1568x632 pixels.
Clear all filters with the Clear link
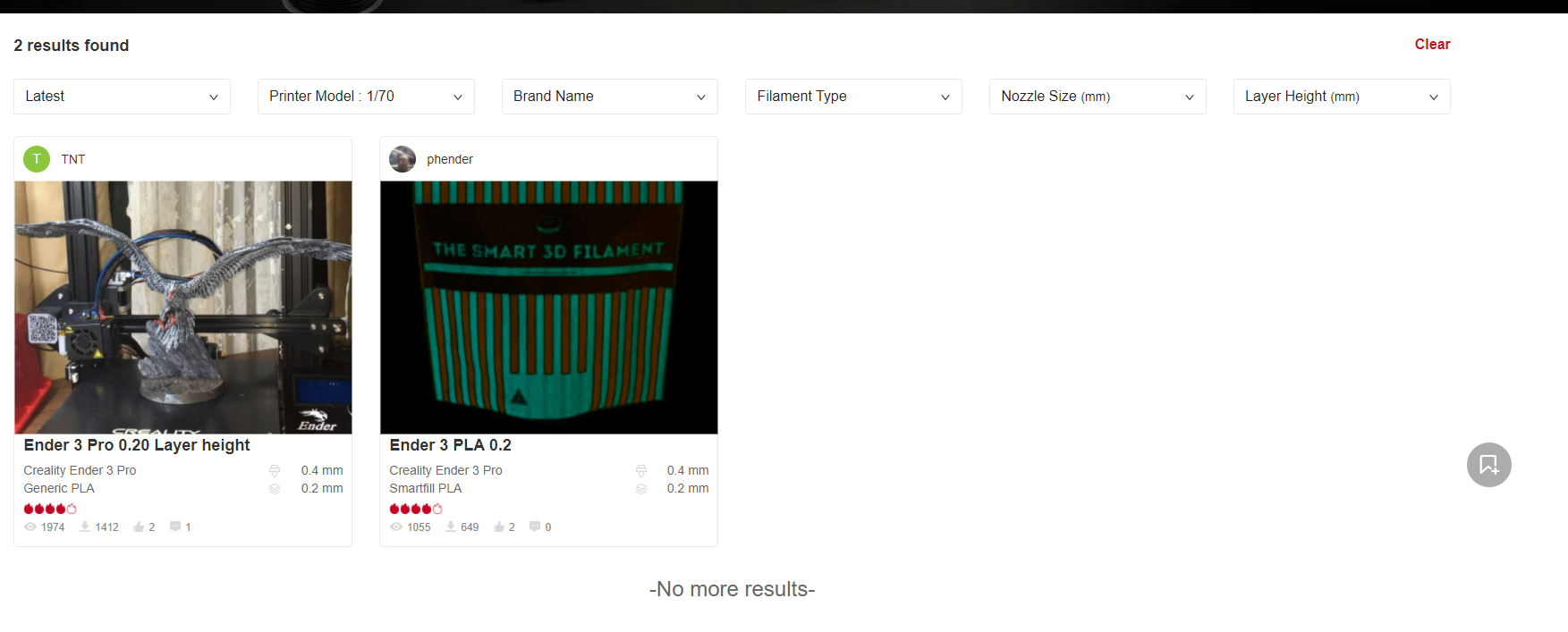[x=1432, y=44]
